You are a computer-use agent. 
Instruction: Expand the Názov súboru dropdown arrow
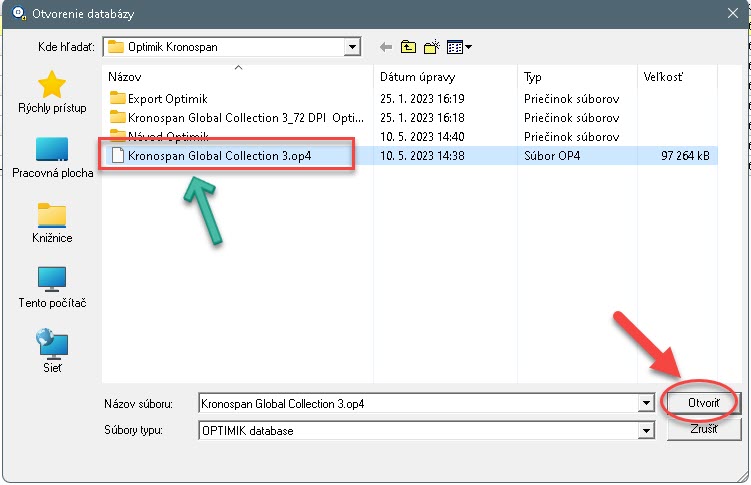pyautogui.click(x=646, y=403)
